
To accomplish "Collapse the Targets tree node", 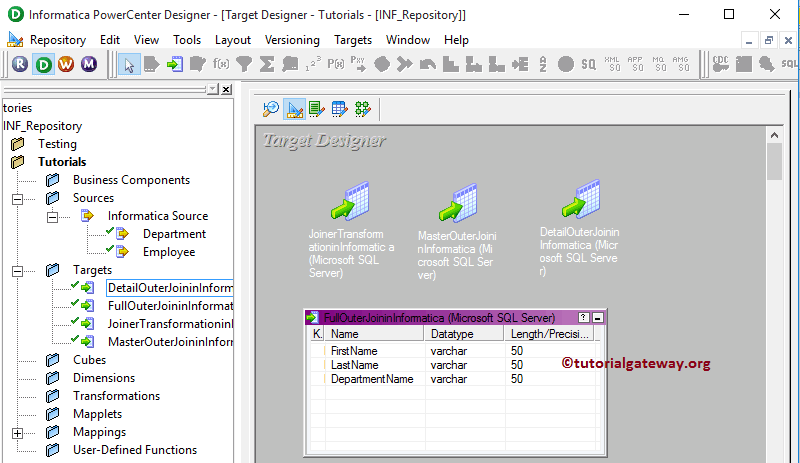I will (17, 270).
